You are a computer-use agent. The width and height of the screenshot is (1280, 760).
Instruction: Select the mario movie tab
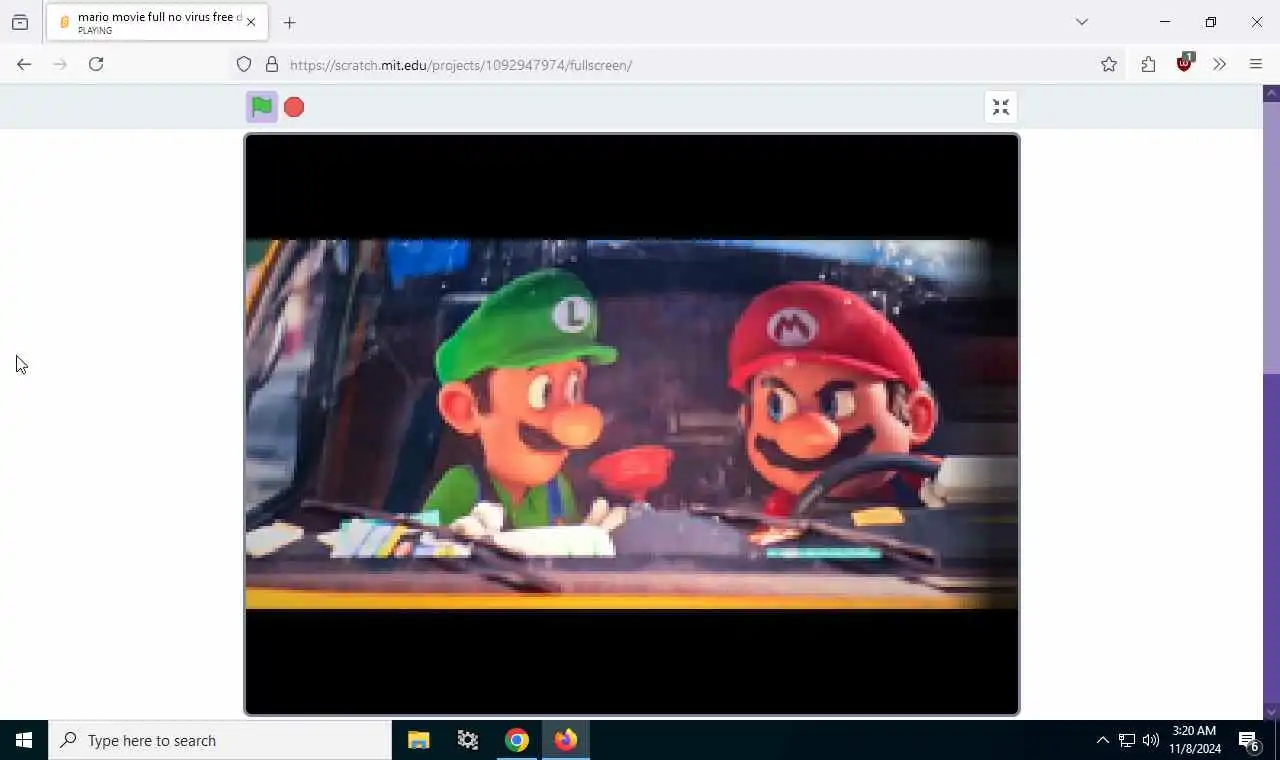[156, 23]
